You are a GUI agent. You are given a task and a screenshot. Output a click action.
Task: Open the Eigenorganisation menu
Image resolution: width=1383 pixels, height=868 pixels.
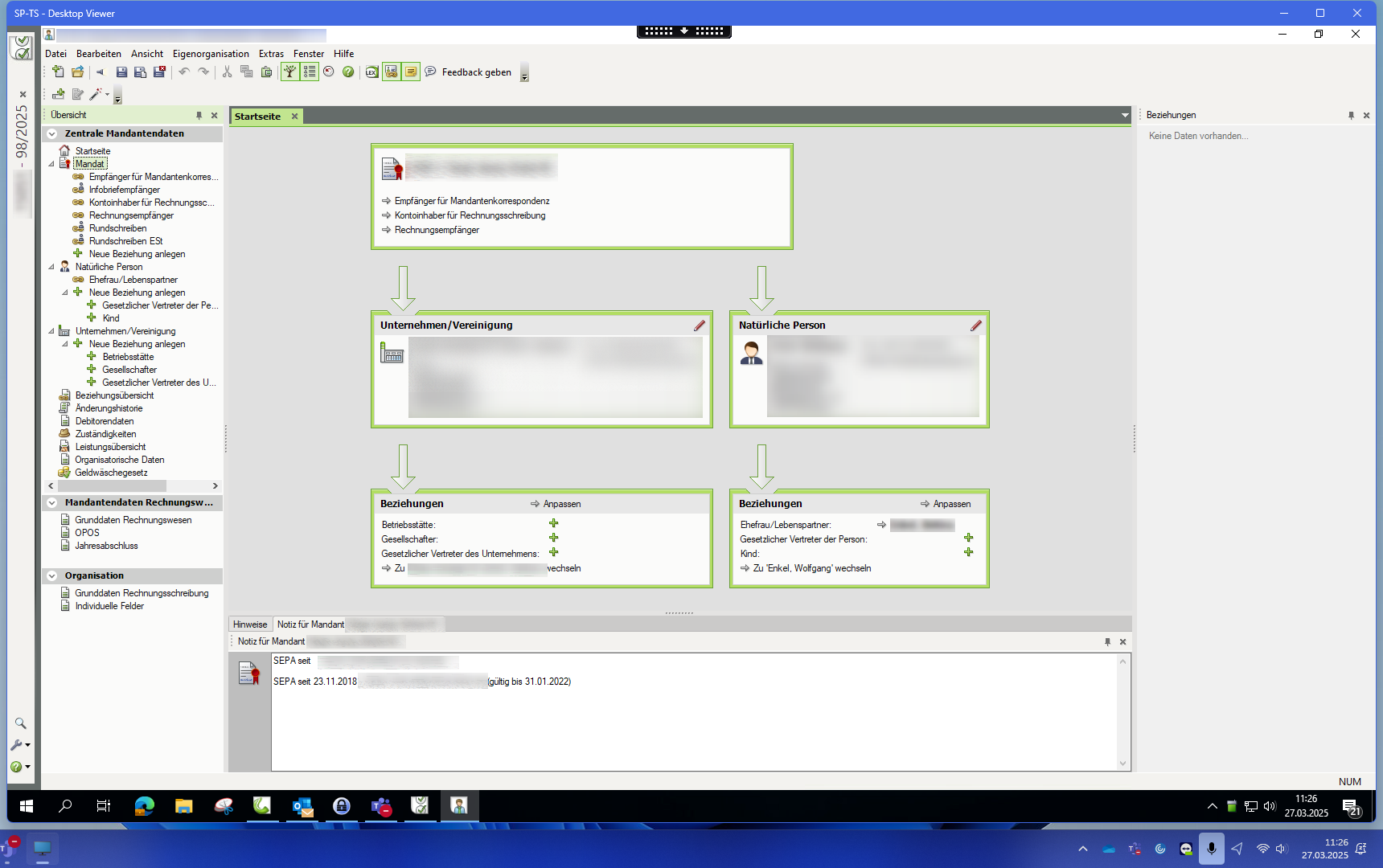click(x=211, y=54)
